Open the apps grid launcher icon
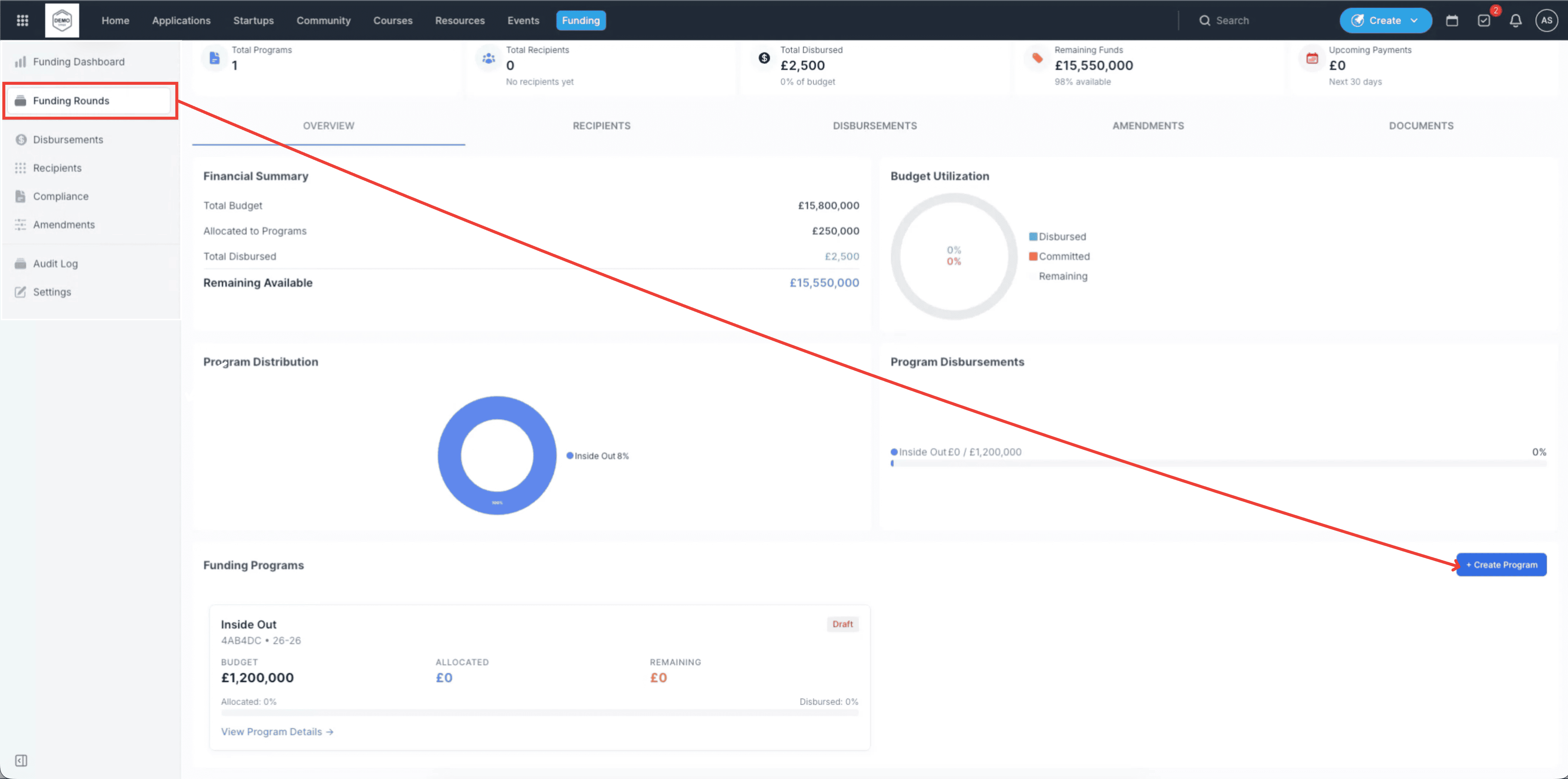The height and width of the screenshot is (779, 1568). pos(23,20)
